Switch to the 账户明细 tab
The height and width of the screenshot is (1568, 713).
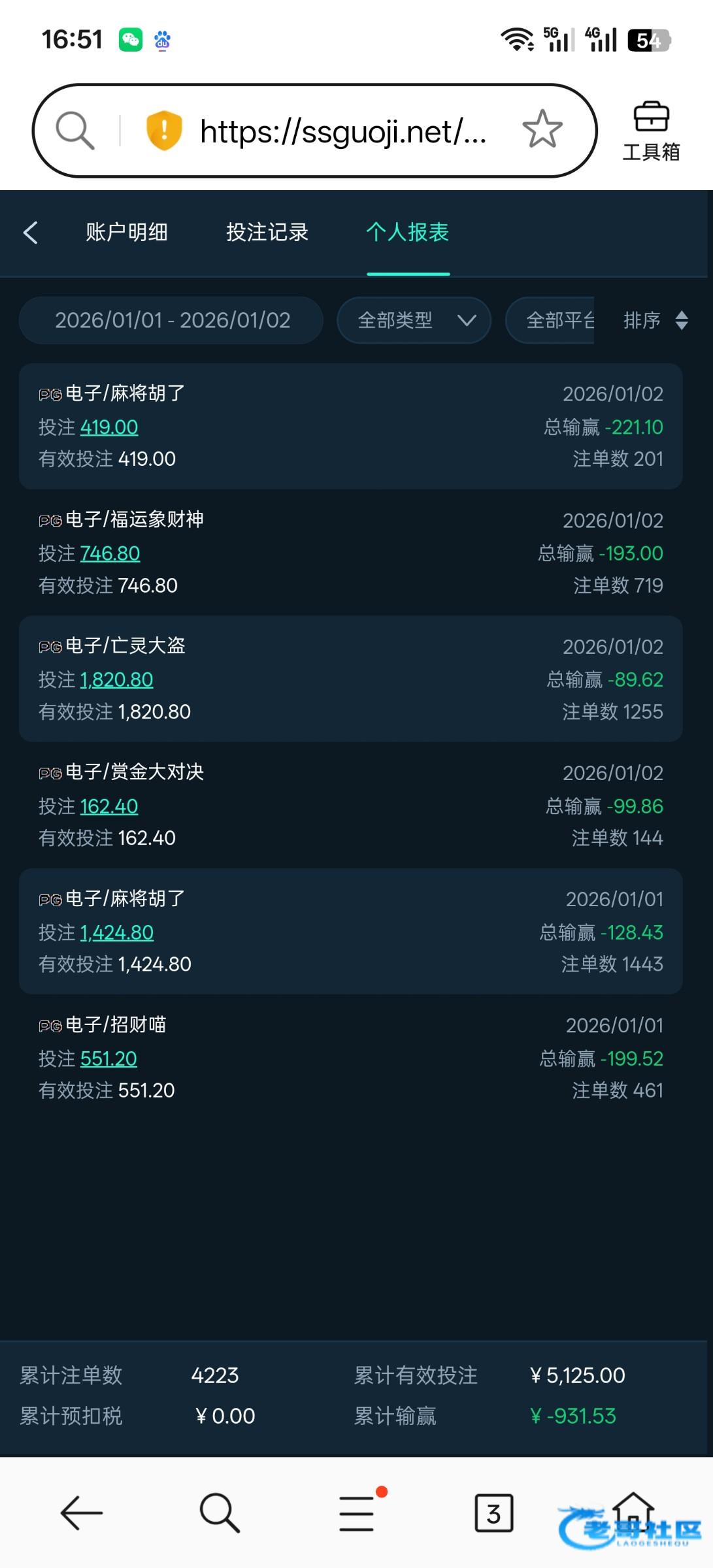tap(127, 233)
